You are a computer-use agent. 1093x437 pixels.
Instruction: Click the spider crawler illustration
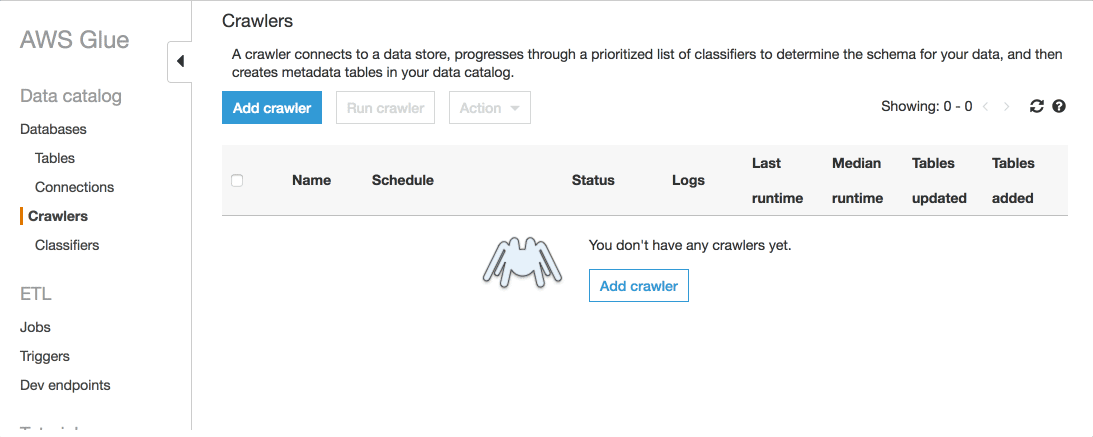click(x=517, y=262)
